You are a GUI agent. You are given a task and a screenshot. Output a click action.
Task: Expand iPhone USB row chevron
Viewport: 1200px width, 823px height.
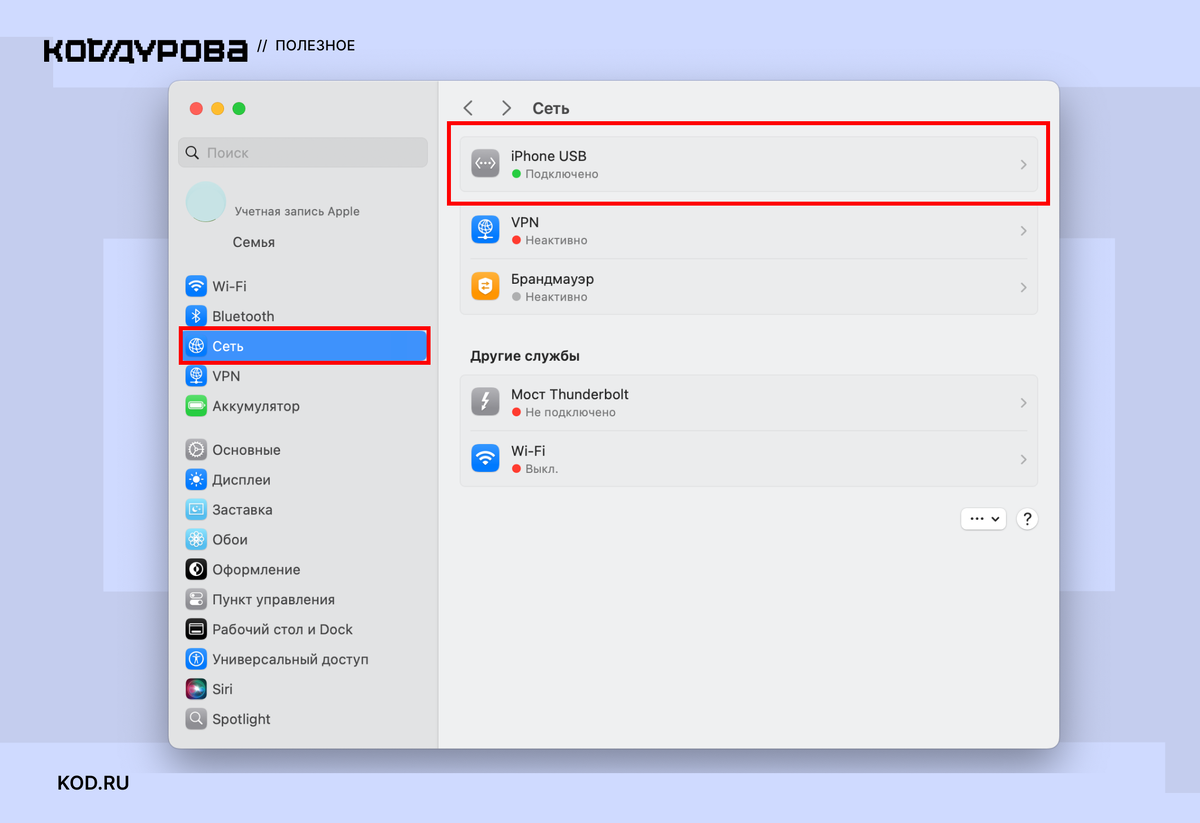(x=1023, y=165)
